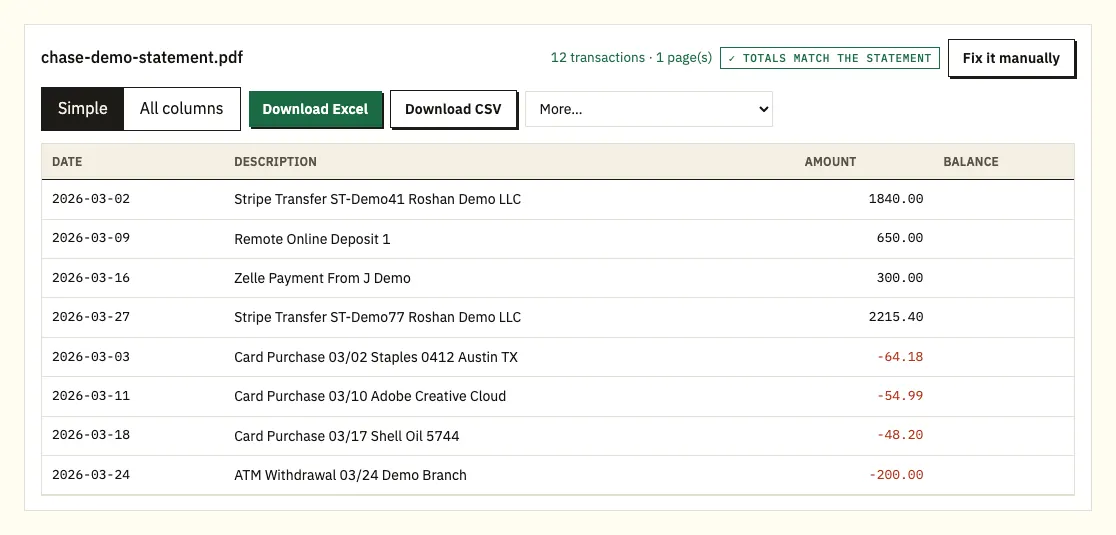Click the Download CSV button
Screen dimensions: 1116x535
(453, 110)
